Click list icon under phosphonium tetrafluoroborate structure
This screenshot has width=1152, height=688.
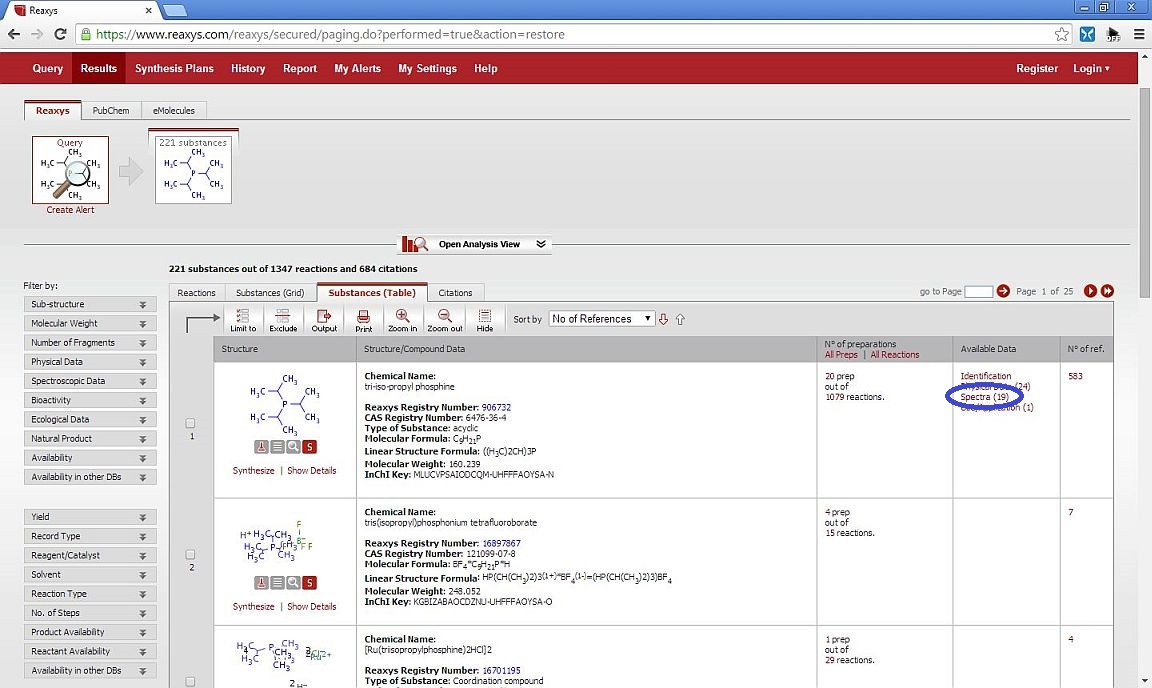point(277,583)
